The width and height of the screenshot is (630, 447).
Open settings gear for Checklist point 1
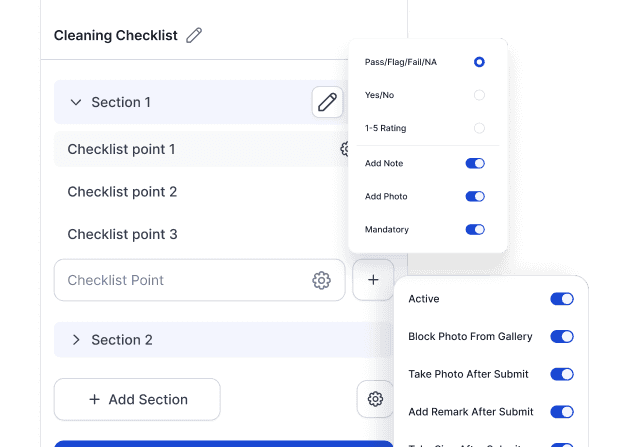[345, 149]
